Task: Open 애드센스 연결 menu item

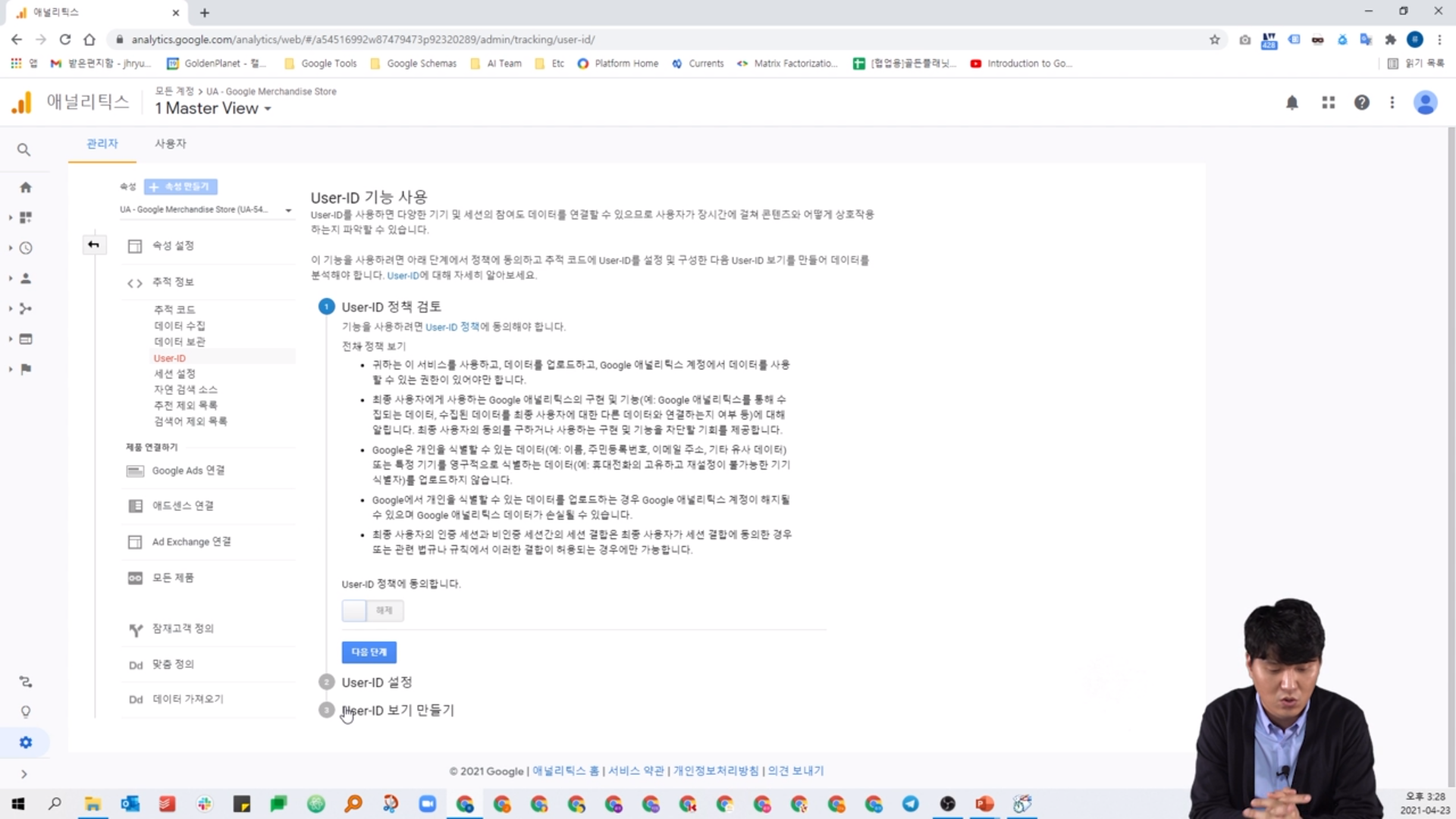Action: pos(183,506)
